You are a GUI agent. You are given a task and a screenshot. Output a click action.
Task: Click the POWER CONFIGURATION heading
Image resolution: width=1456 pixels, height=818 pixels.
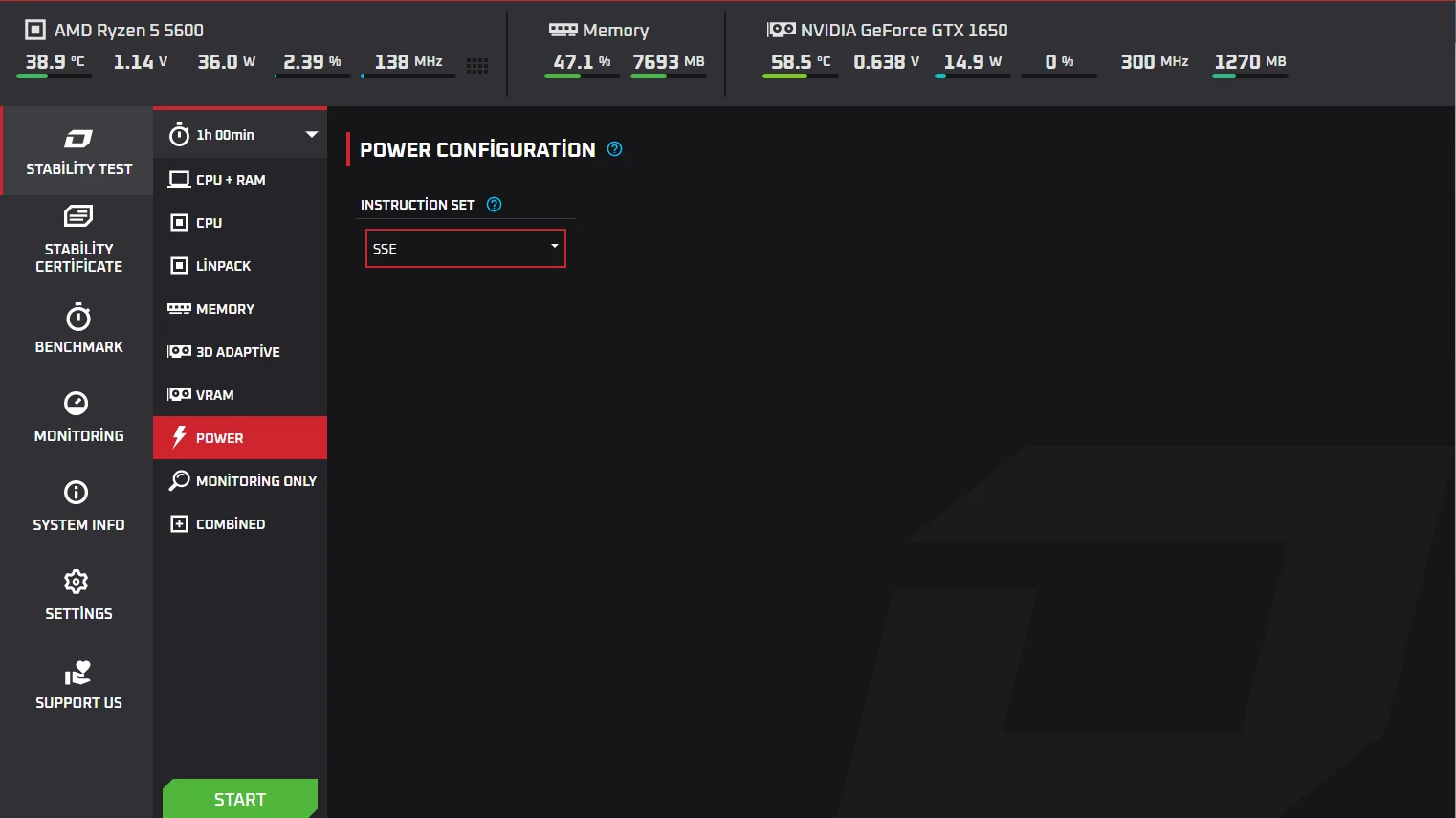(x=477, y=149)
